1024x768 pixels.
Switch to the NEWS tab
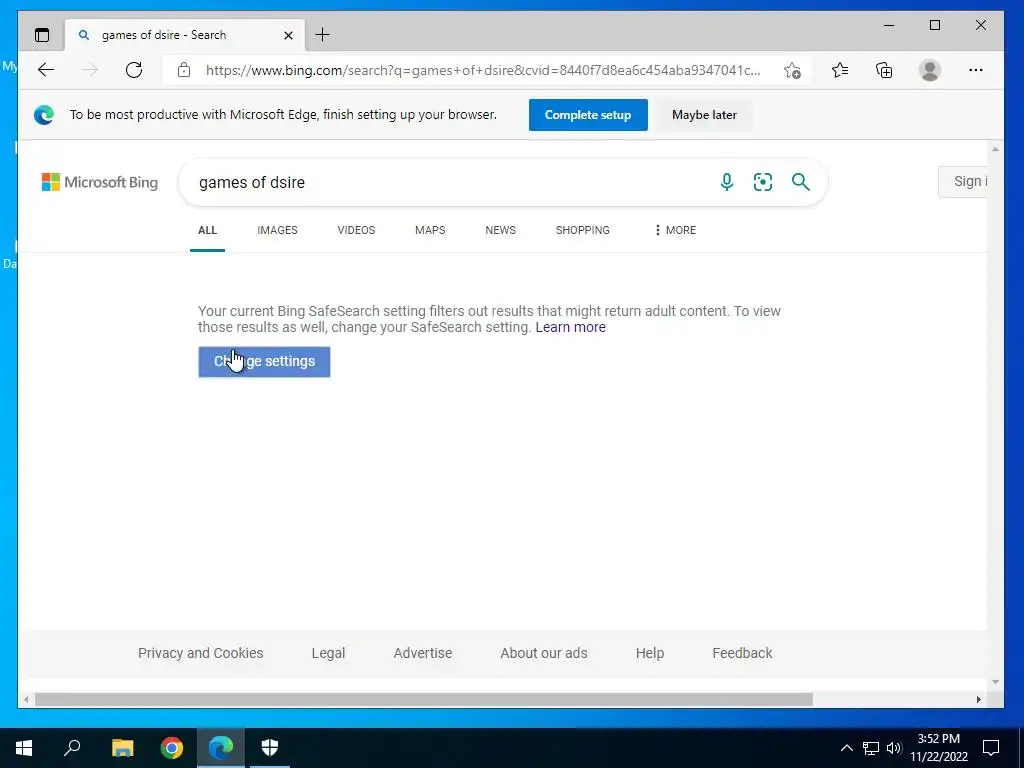pos(500,230)
